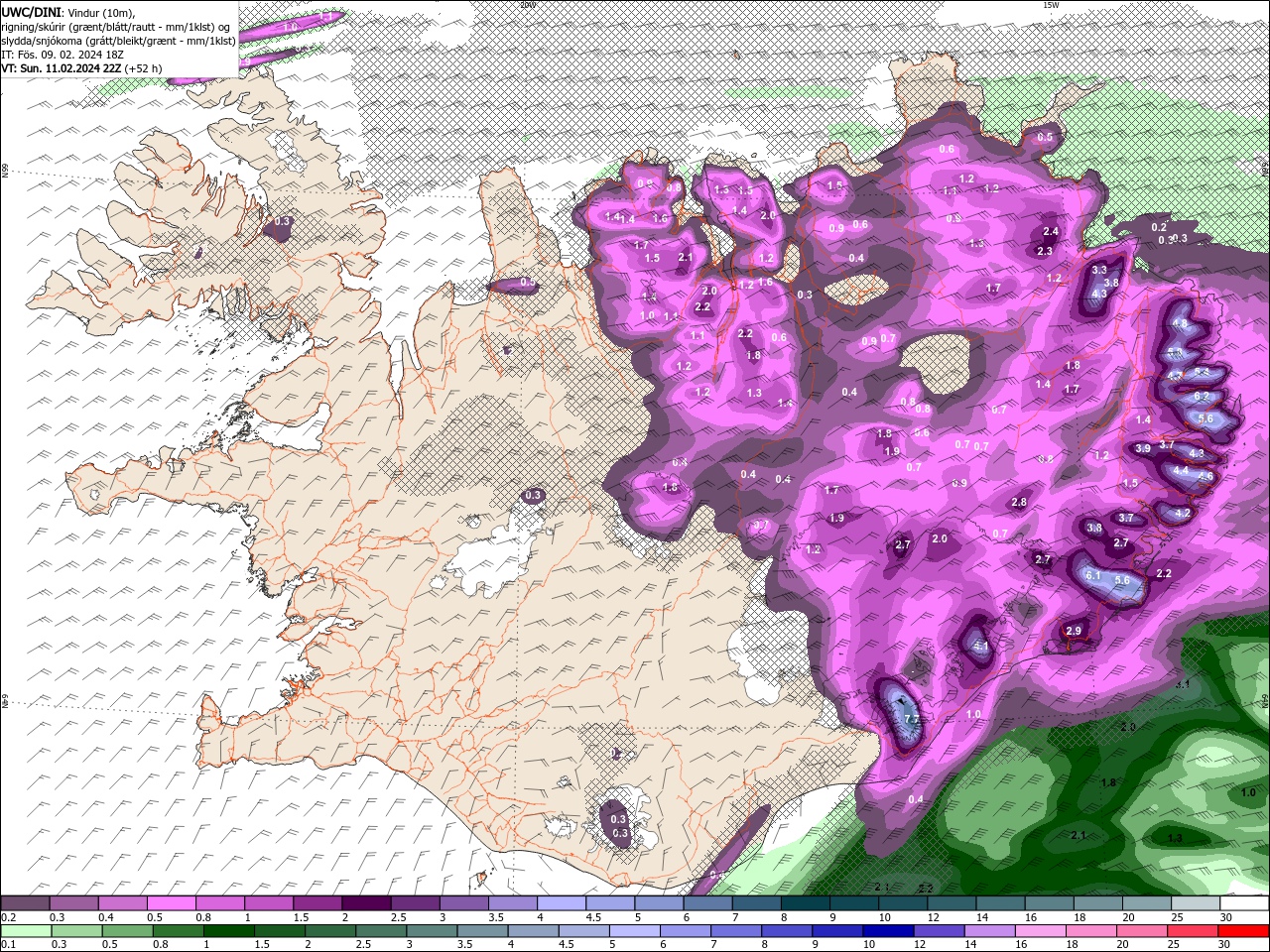The width and height of the screenshot is (1270, 952).
Task: Select the darkest green 1 mm rain legend swatch
Action: [228, 931]
